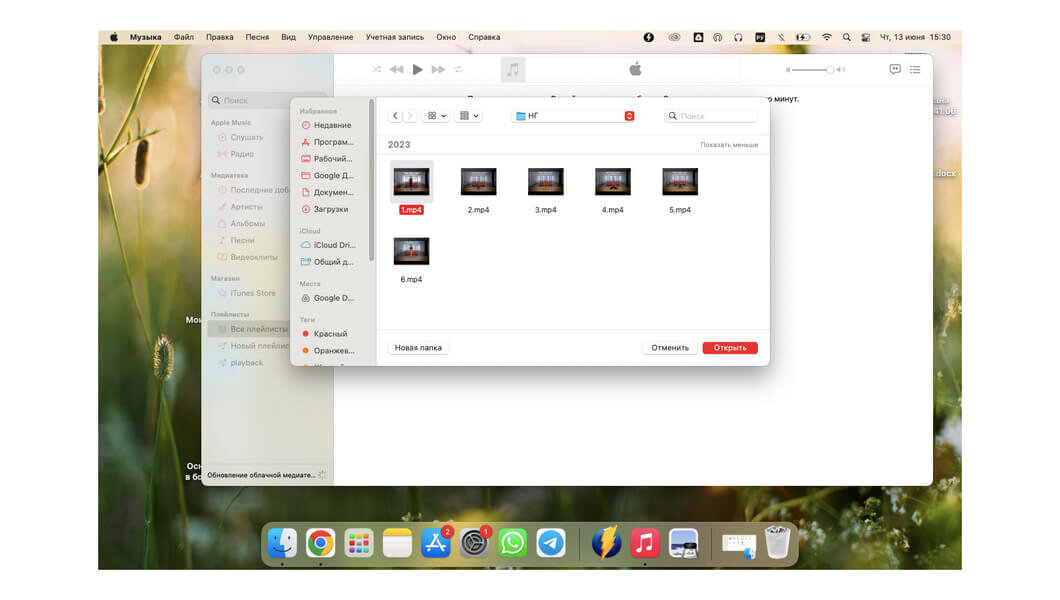Show lyrics in the Music window
The image size is (1060, 600).
tap(895, 70)
